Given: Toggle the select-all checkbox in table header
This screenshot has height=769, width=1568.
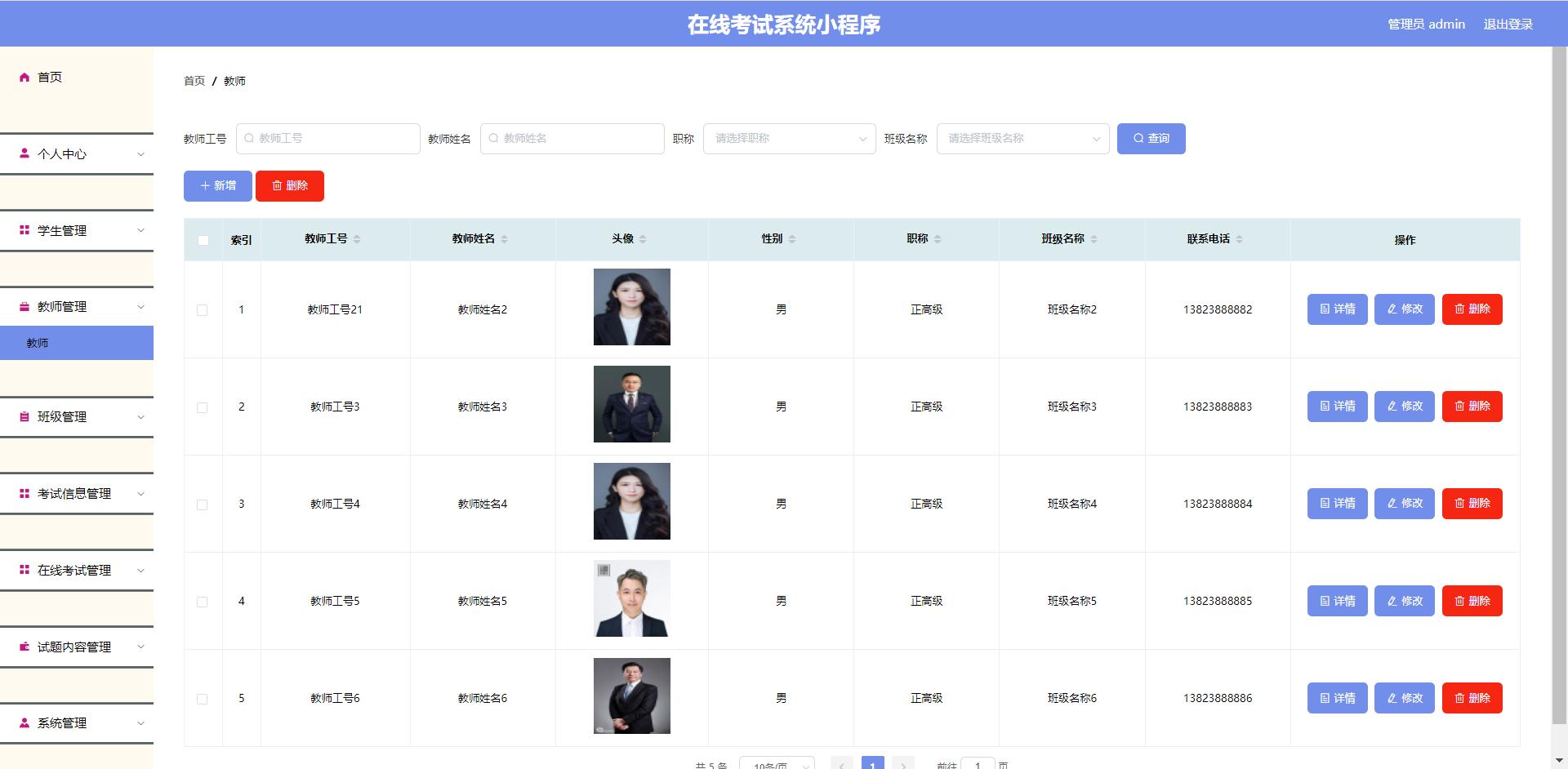Looking at the screenshot, I should [203, 239].
